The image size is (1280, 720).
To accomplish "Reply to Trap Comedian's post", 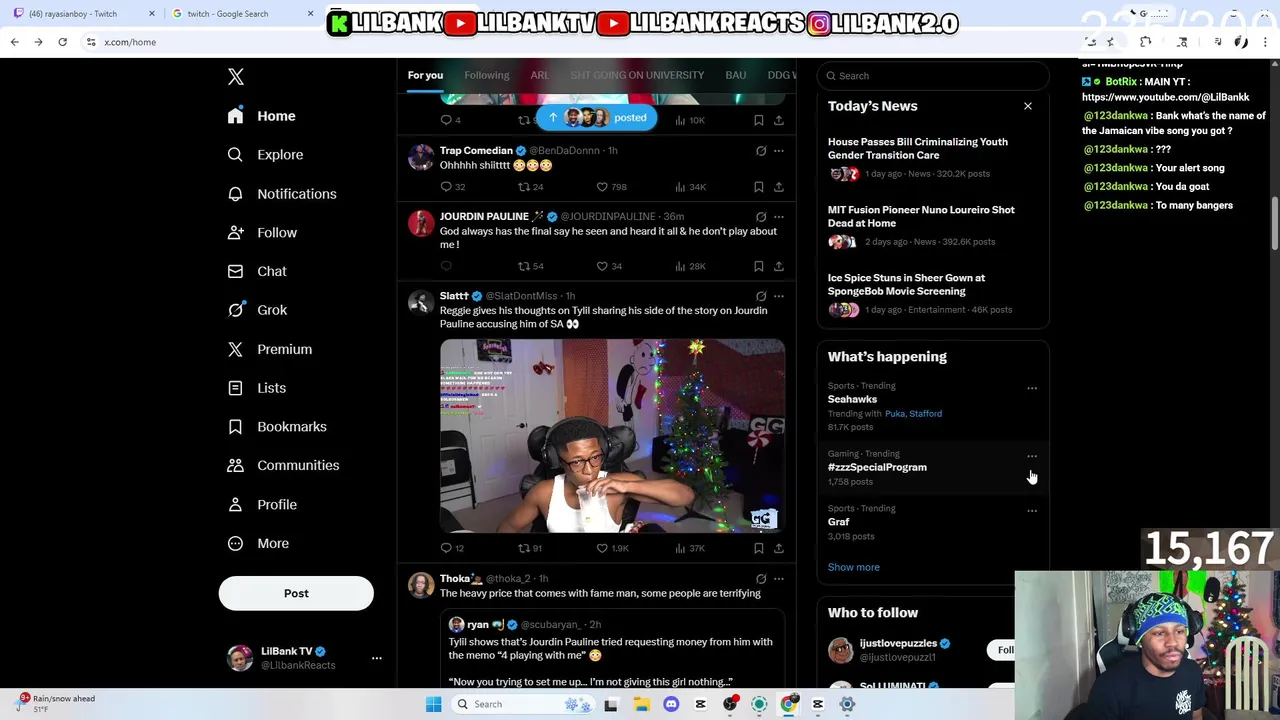I will coord(446,187).
